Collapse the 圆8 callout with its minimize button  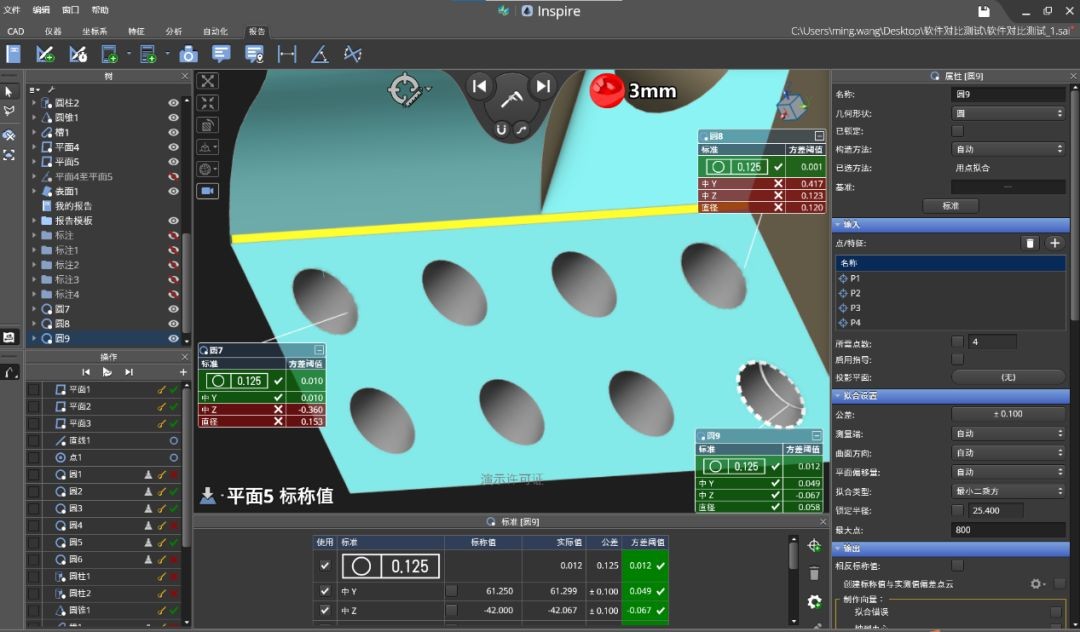pos(818,136)
